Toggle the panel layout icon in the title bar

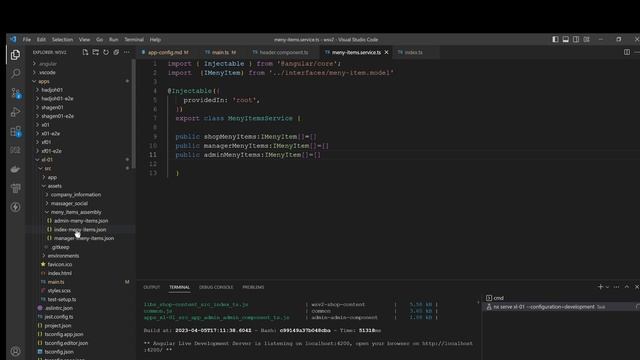pyautogui.click(x=565, y=39)
